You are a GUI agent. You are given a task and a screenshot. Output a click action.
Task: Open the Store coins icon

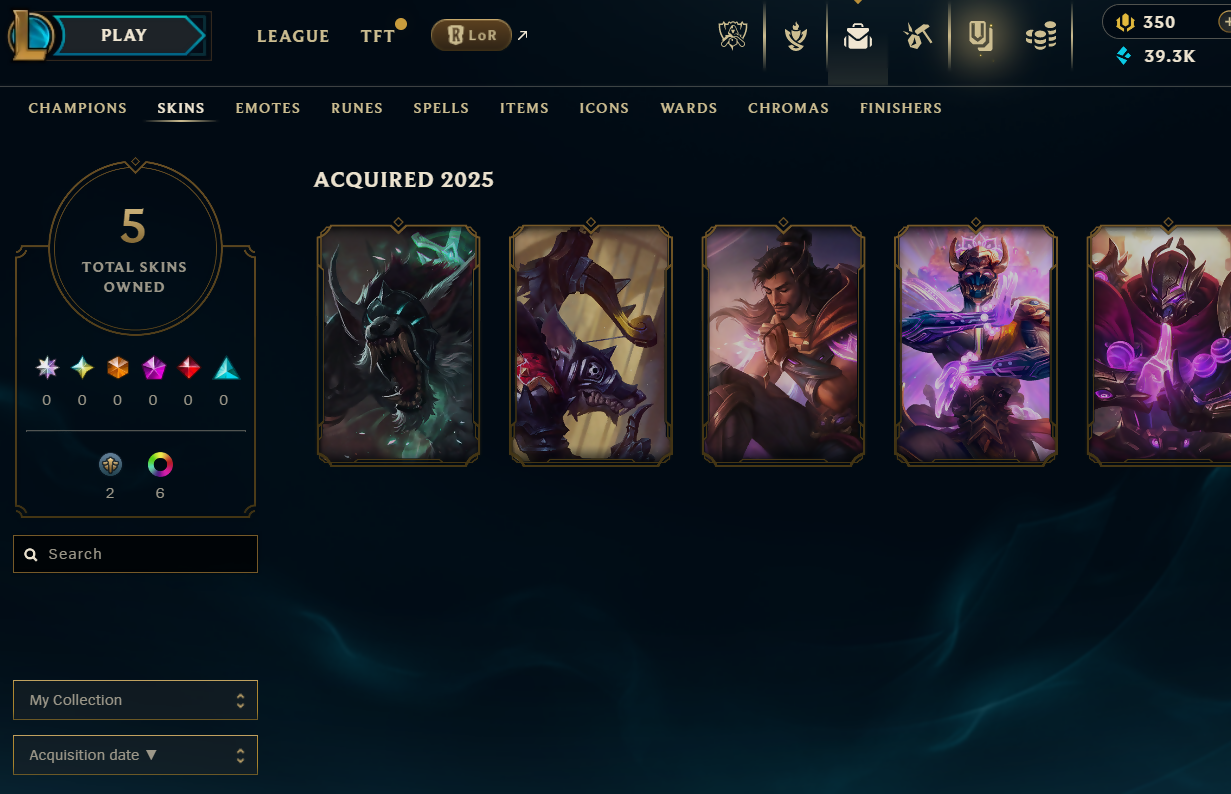point(1041,37)
